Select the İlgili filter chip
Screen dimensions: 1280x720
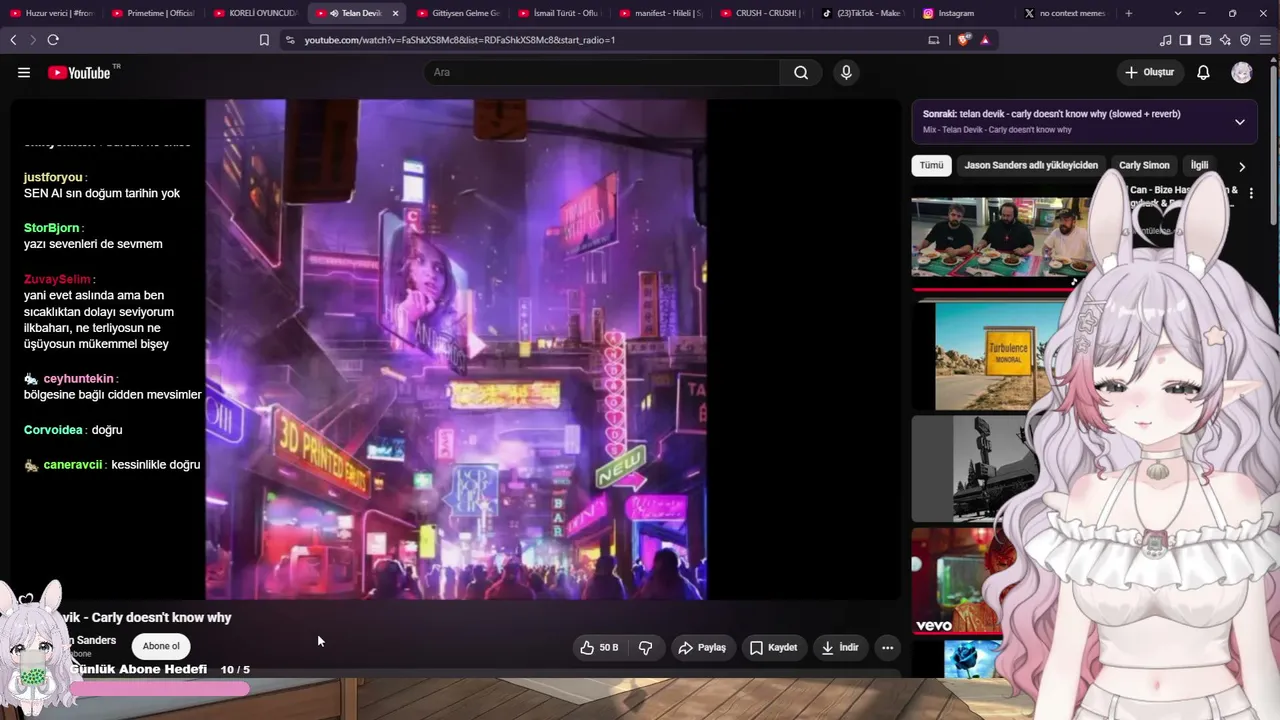coord(1199,166)
